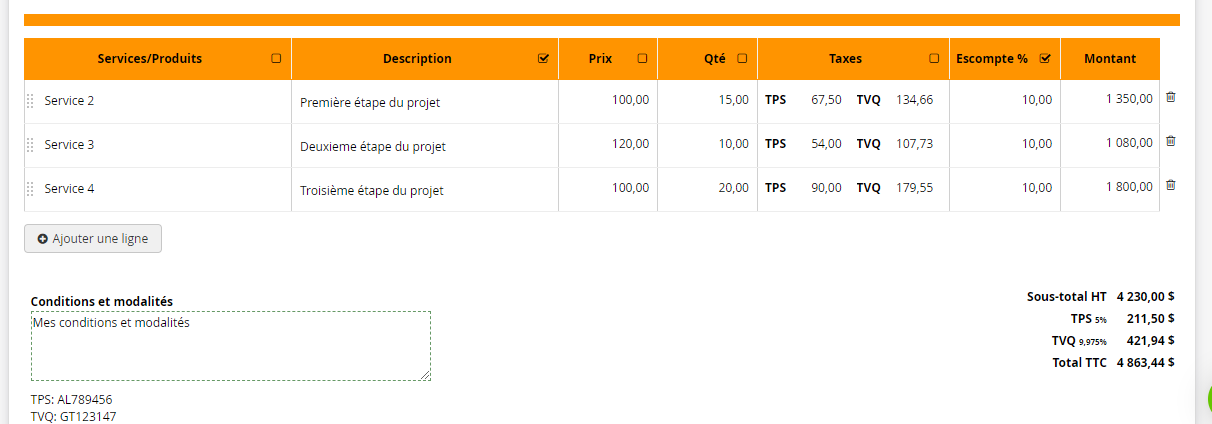Delete the Service 4 line with trash icon
The image size is (1212, 424).
pyautogui.click(x=1171, y=185)
